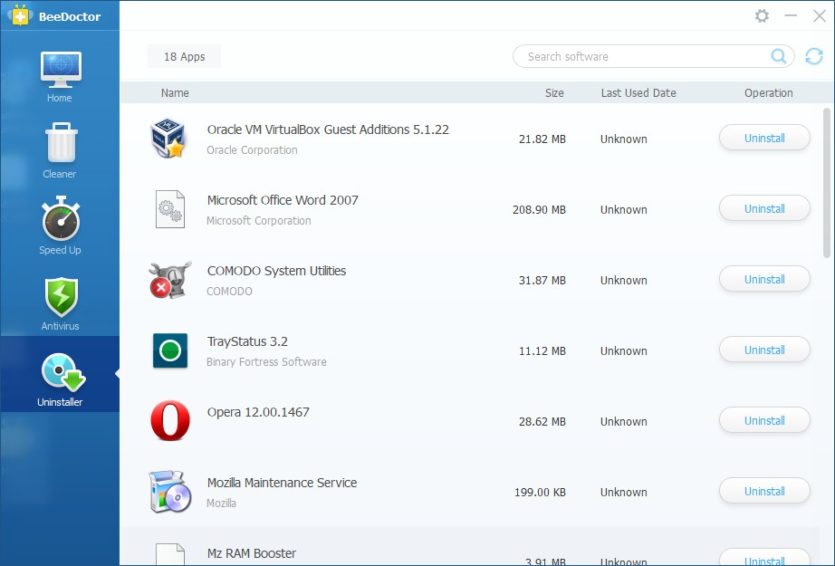Click the 18 Apps count label
The height and width of the screenshot is (566, 835).
184,56
